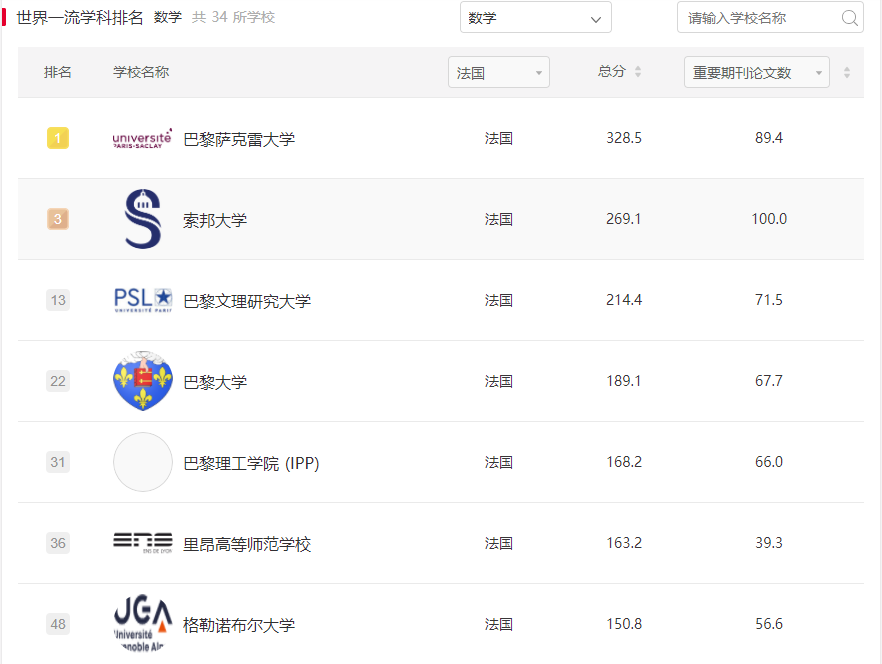Click the blank IPP logo placeholder

click(143, 462)
